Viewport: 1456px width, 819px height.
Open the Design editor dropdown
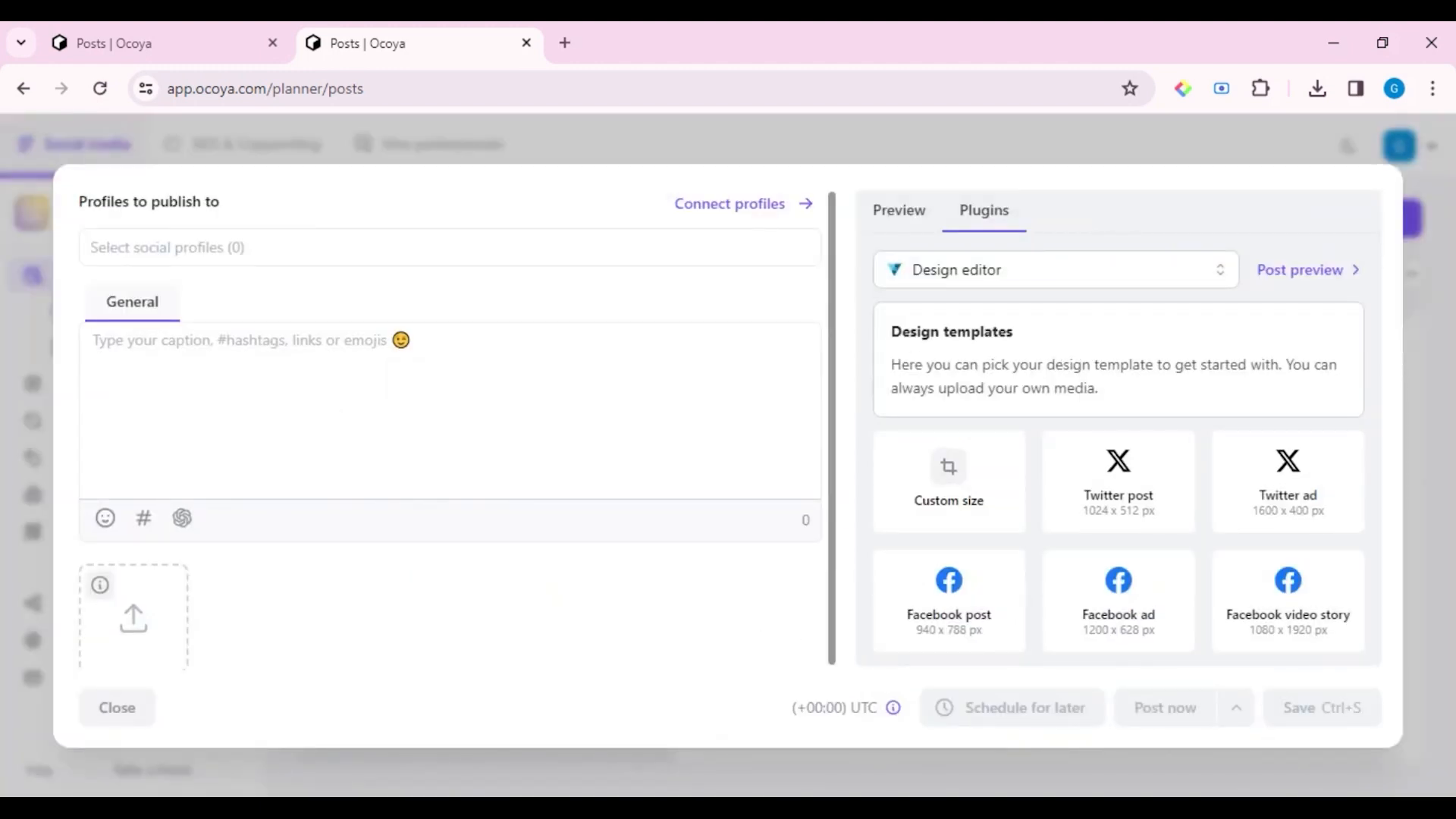point(1056,270)
